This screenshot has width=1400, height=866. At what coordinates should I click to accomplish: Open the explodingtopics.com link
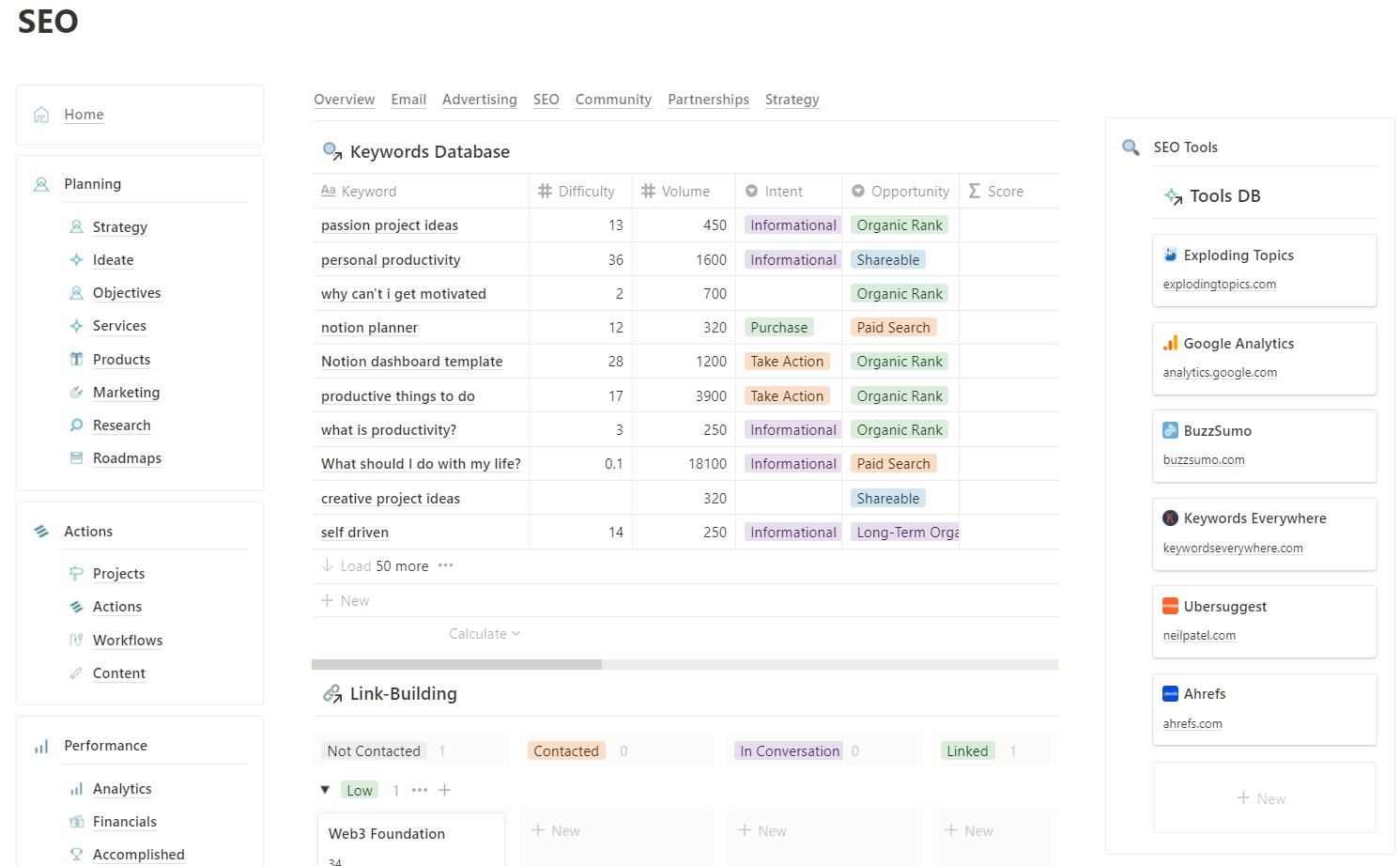(x=1219, y=285)
